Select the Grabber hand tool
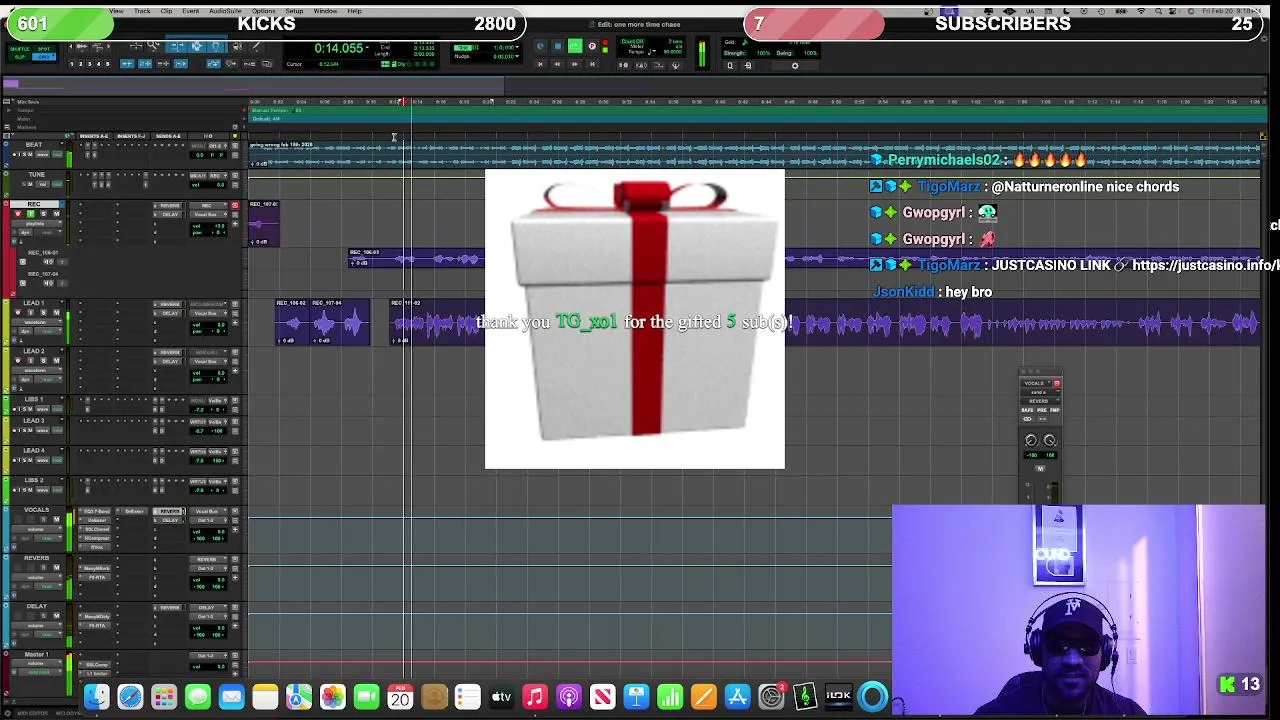 pos(216,46)
